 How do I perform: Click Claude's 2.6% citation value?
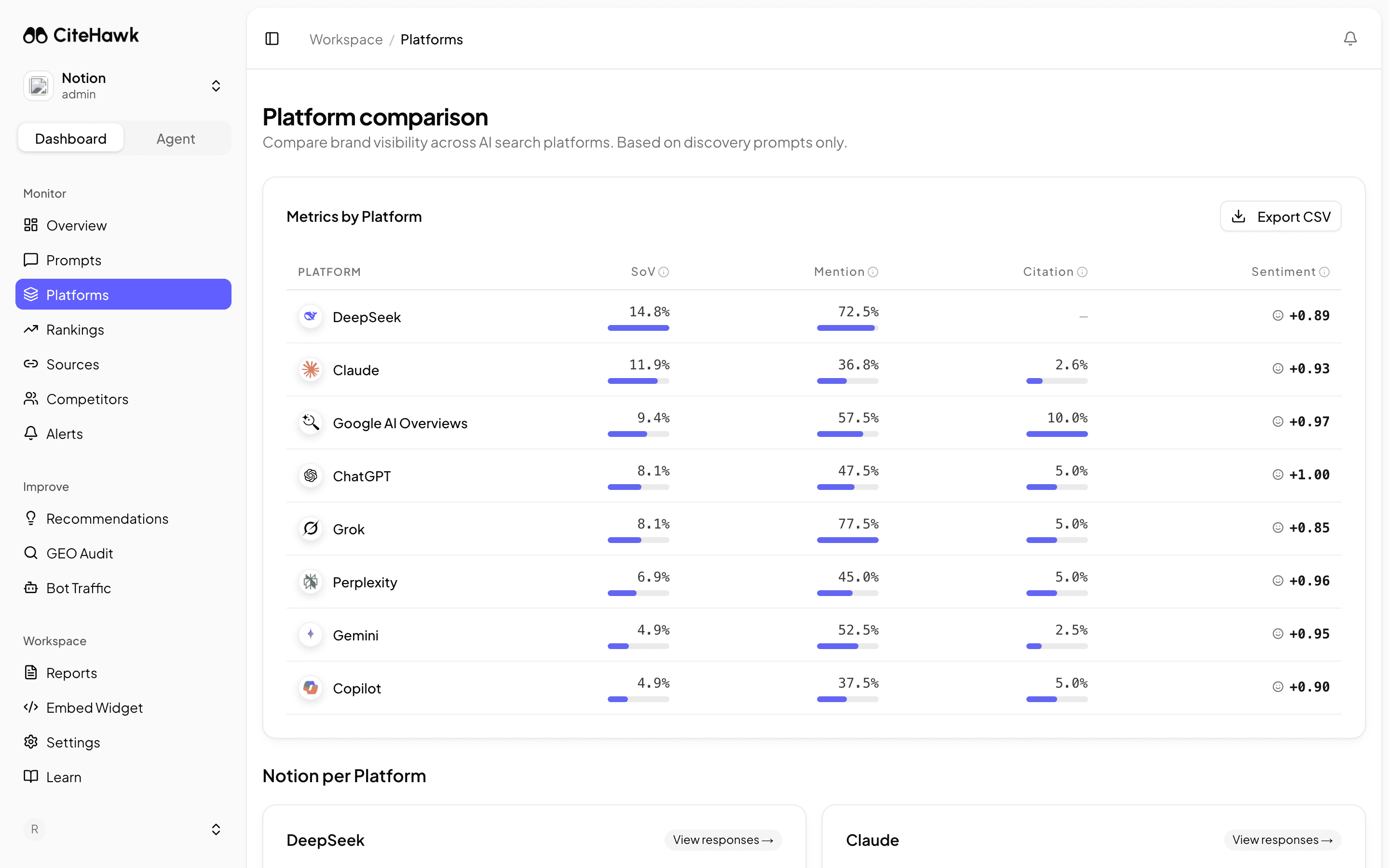[x=1071, y=365]
